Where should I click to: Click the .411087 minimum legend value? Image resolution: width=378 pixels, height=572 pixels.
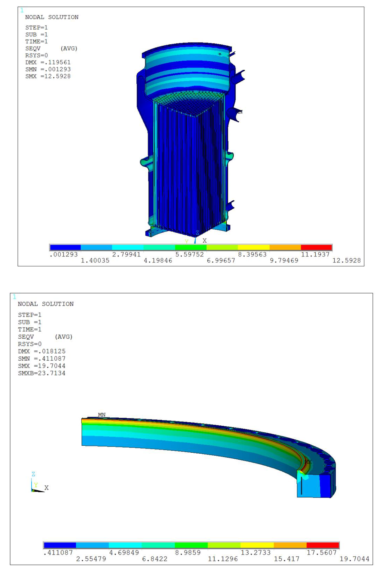(58, 552)
